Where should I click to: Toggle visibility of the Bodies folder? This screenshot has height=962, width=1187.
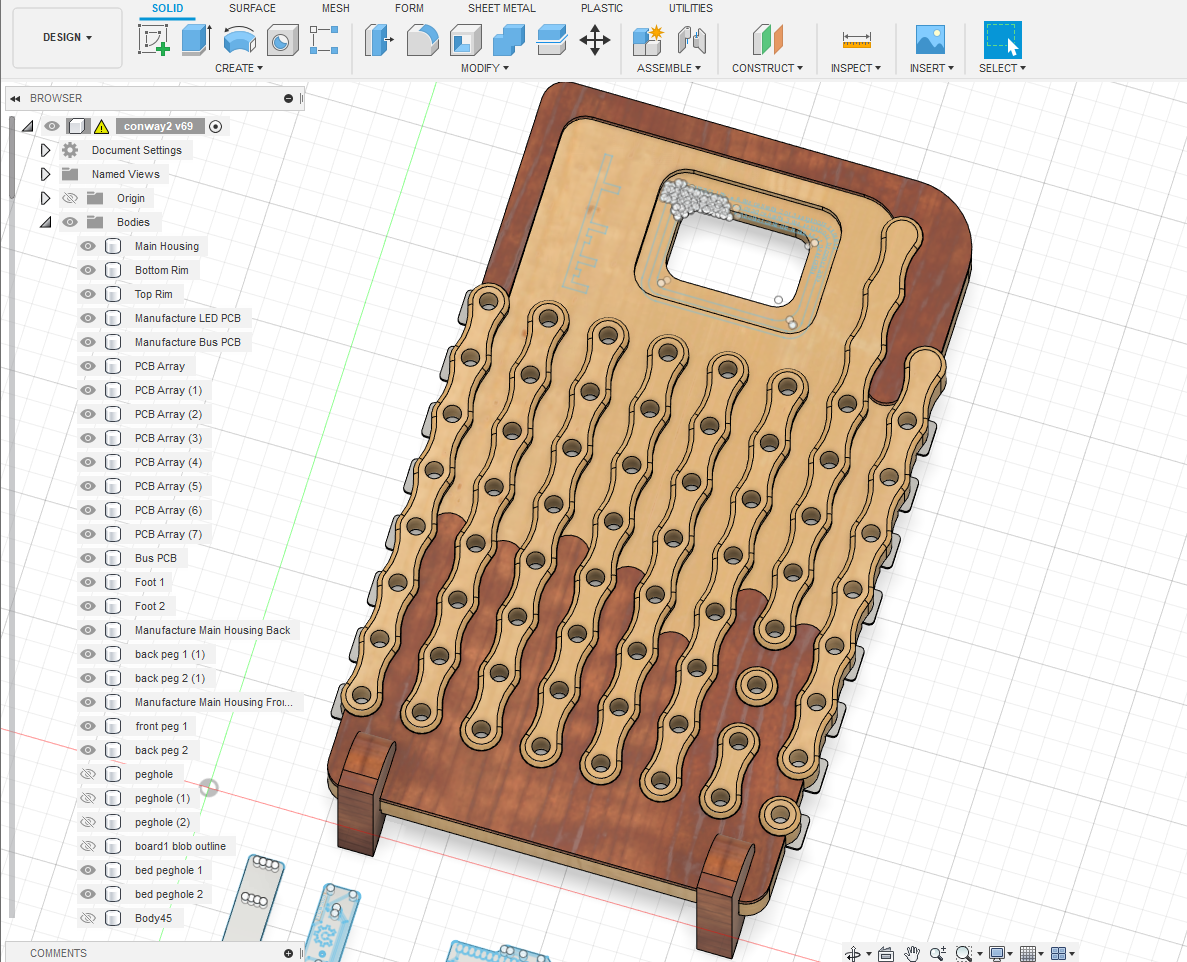click(70, 222)
